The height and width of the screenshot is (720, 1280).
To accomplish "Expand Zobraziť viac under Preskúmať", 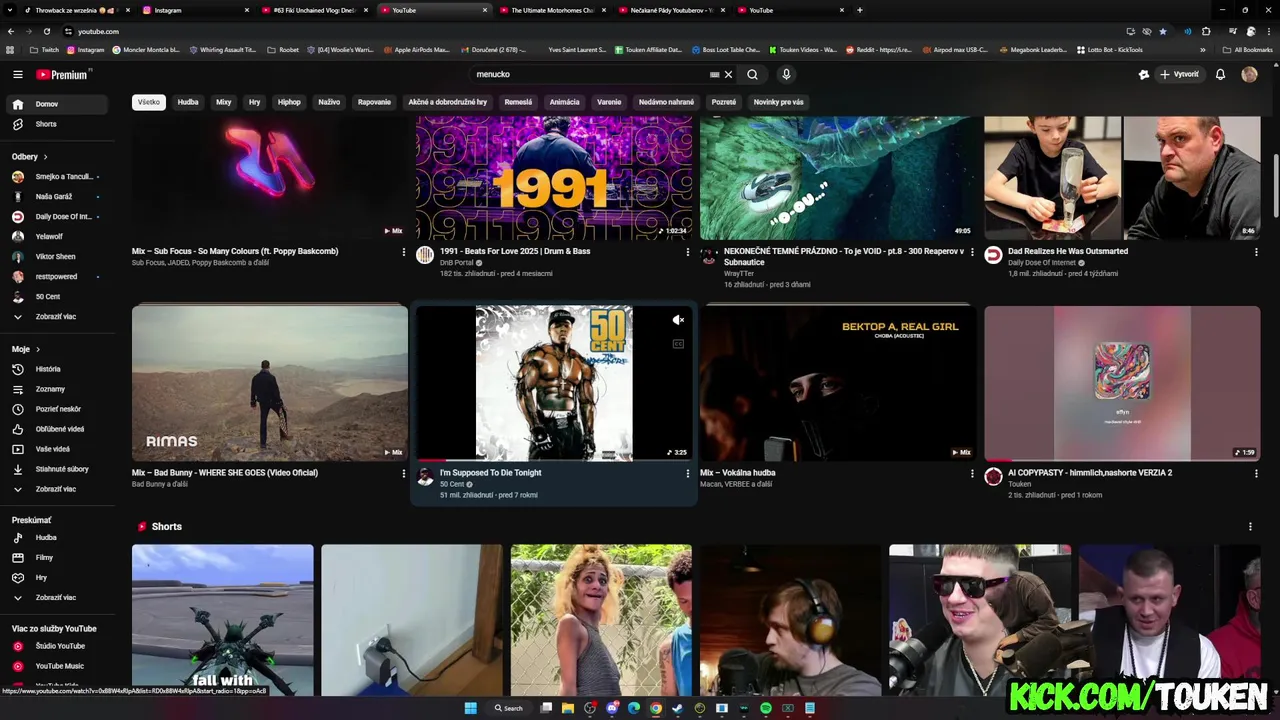I will tap(58, 597).
